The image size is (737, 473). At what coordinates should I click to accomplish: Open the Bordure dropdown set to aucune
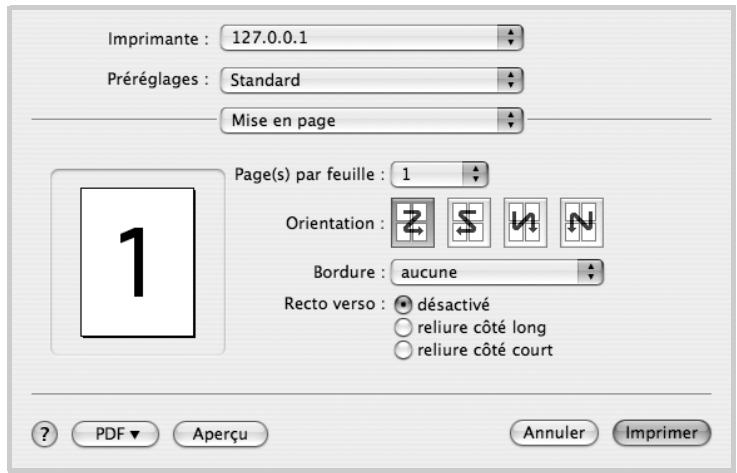[x=497, y=272]
